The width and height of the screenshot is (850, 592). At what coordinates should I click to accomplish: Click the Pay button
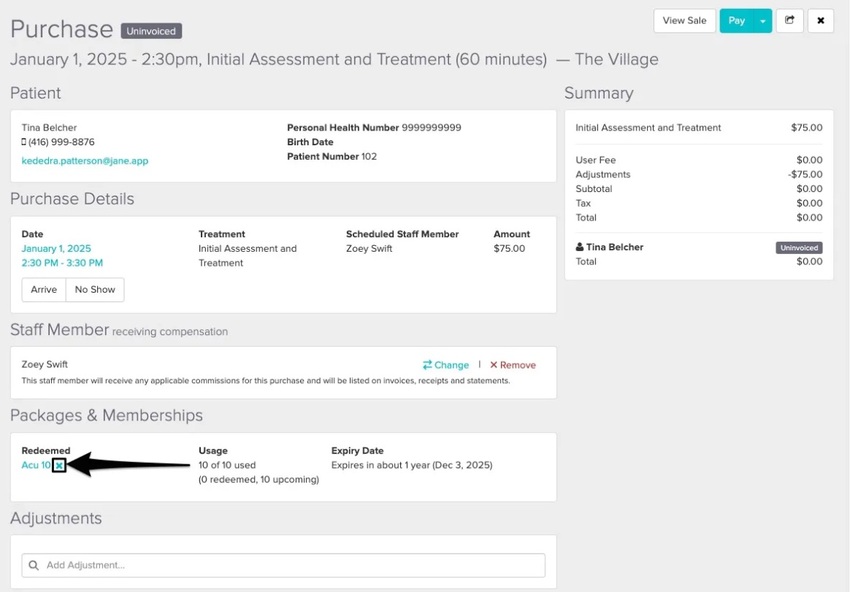[737, 21]
